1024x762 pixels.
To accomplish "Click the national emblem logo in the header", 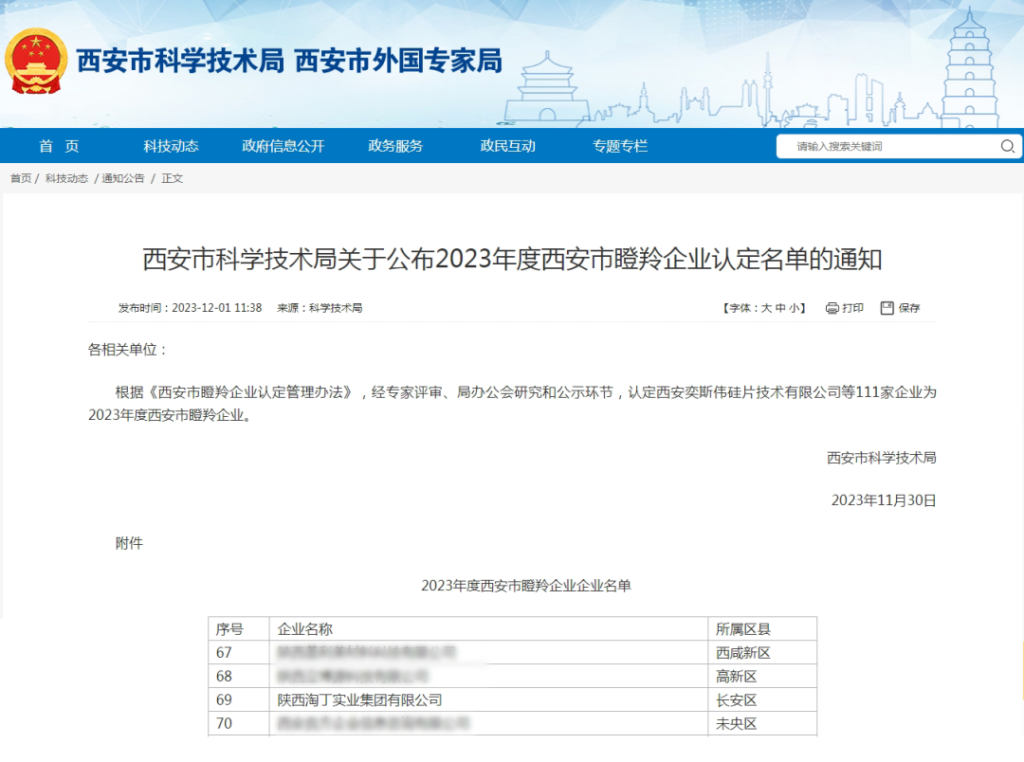I will click(x=36, y=60).
